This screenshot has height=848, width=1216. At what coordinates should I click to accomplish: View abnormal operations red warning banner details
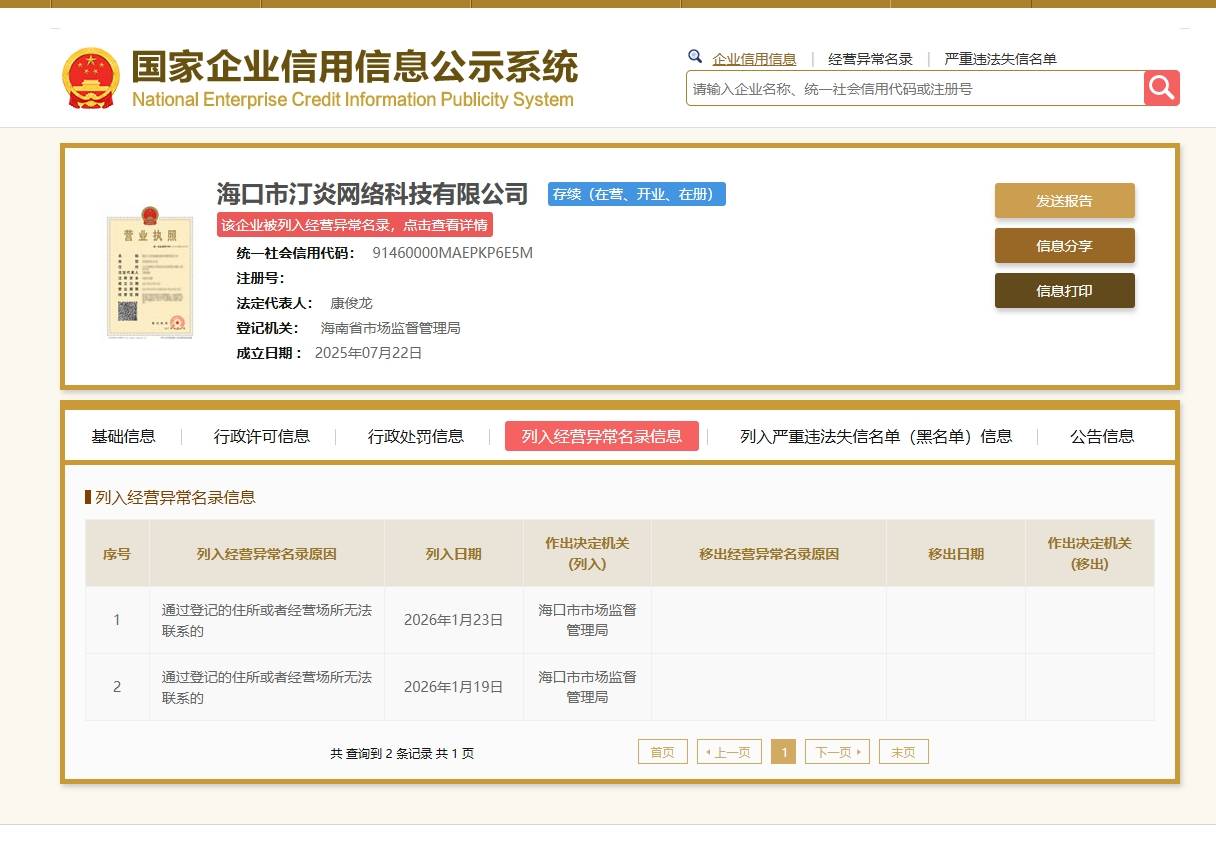click(x=355, y=225)
